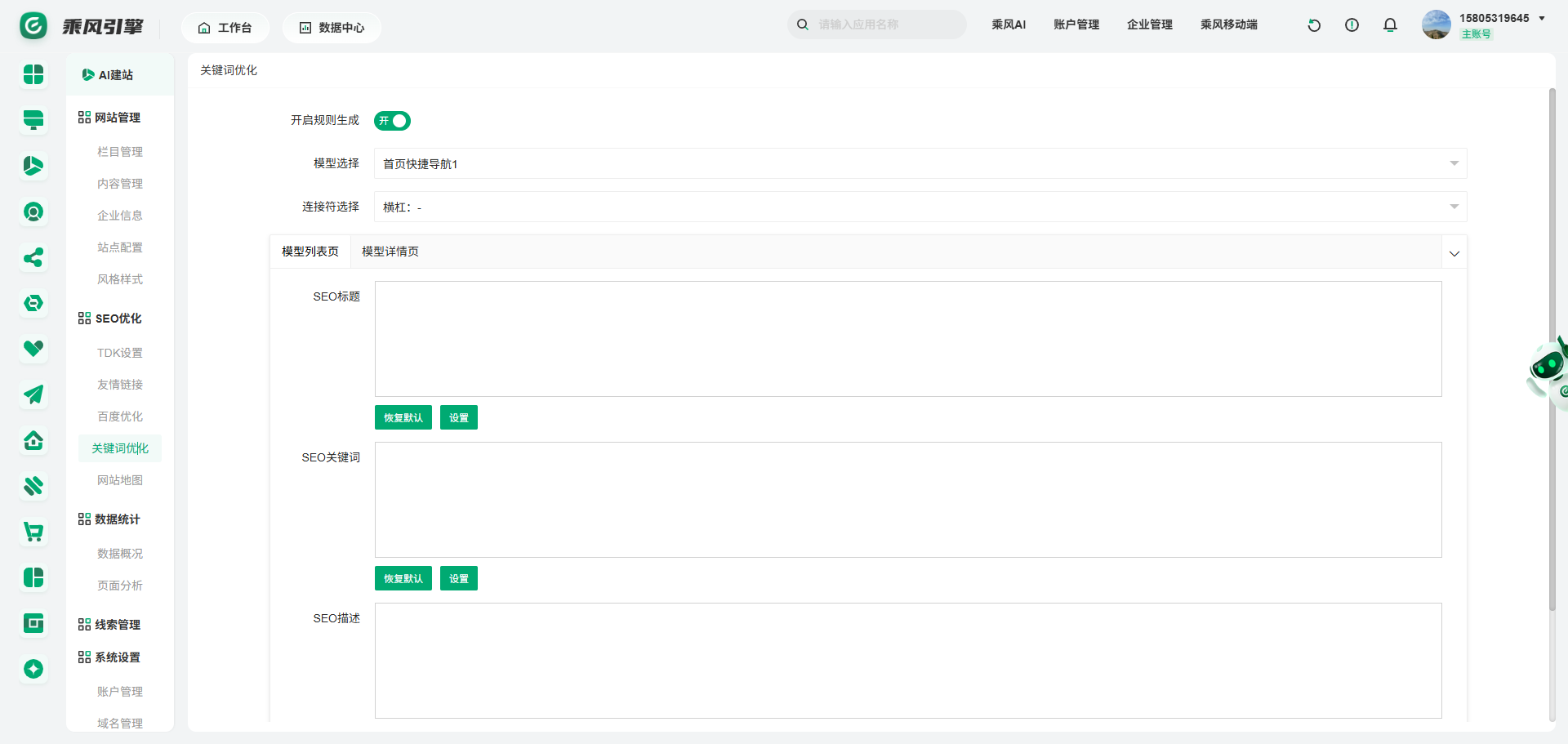Viewport: 1568px width, 744px height.
Task: Open the house icon in left sidebar
Action: pyautogui.click(x=33, y=441)
